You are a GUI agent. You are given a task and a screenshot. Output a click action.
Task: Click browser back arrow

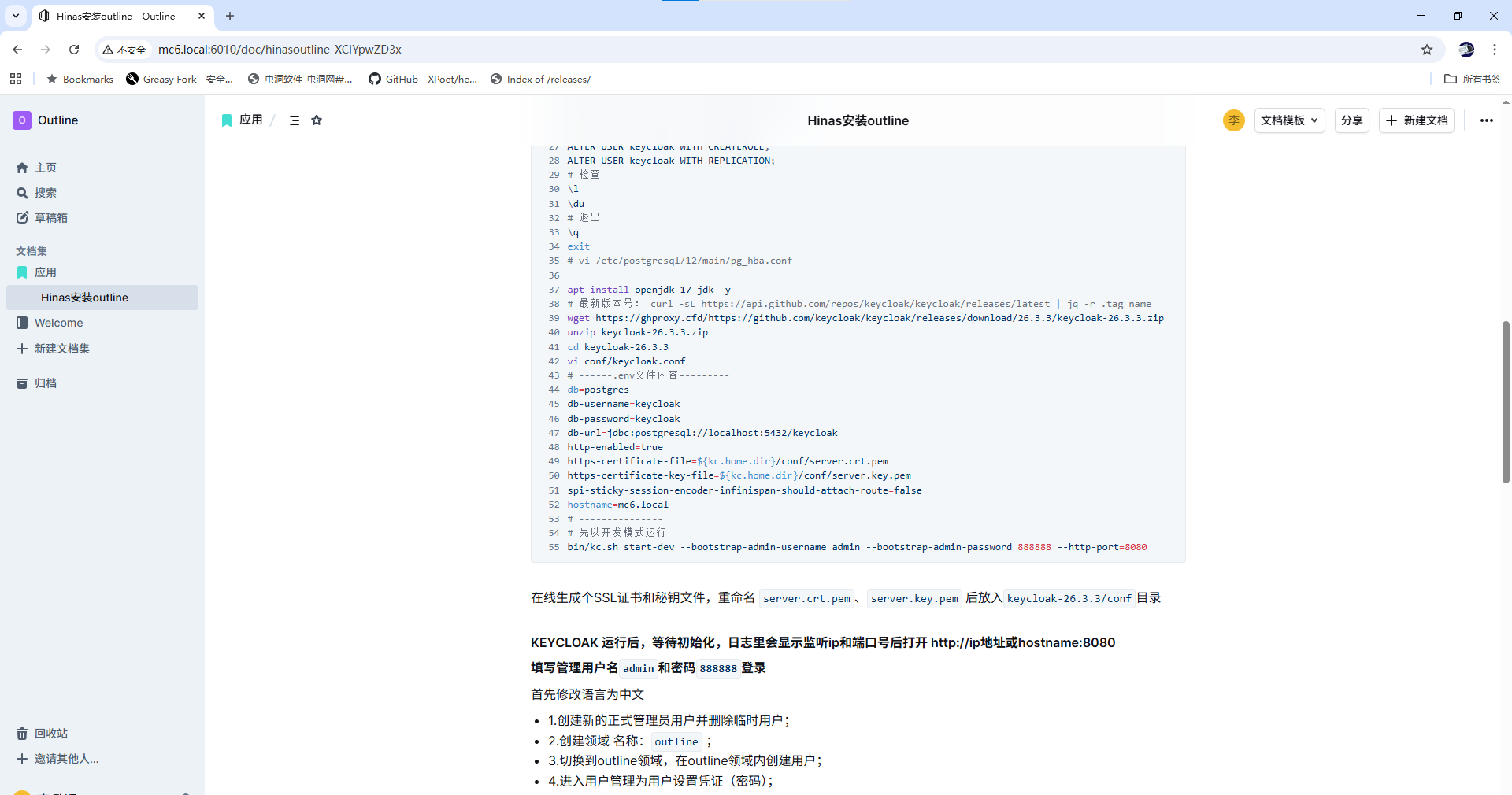click(x=17, y=50)
